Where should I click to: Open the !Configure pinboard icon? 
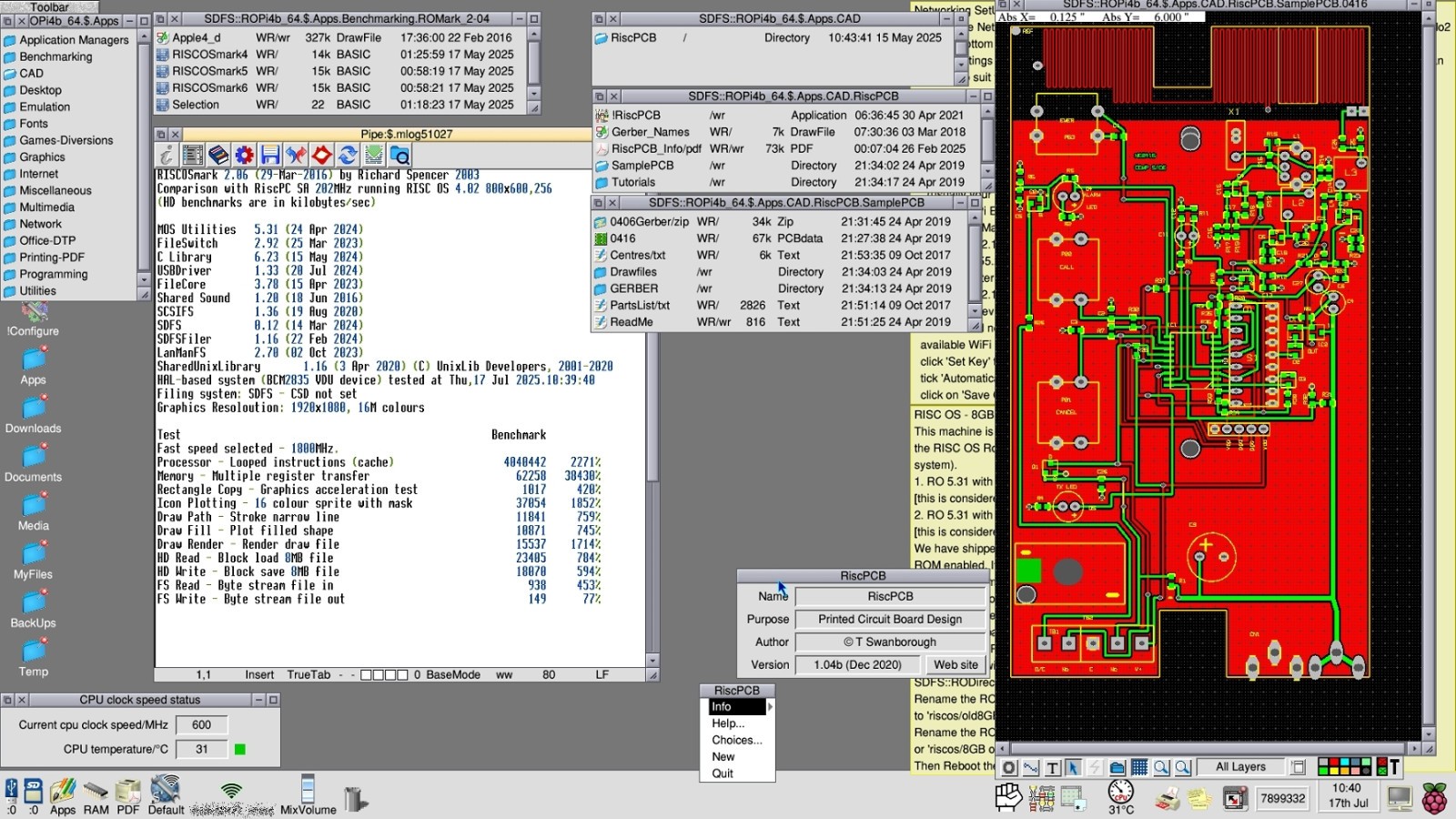coord(34,318)
